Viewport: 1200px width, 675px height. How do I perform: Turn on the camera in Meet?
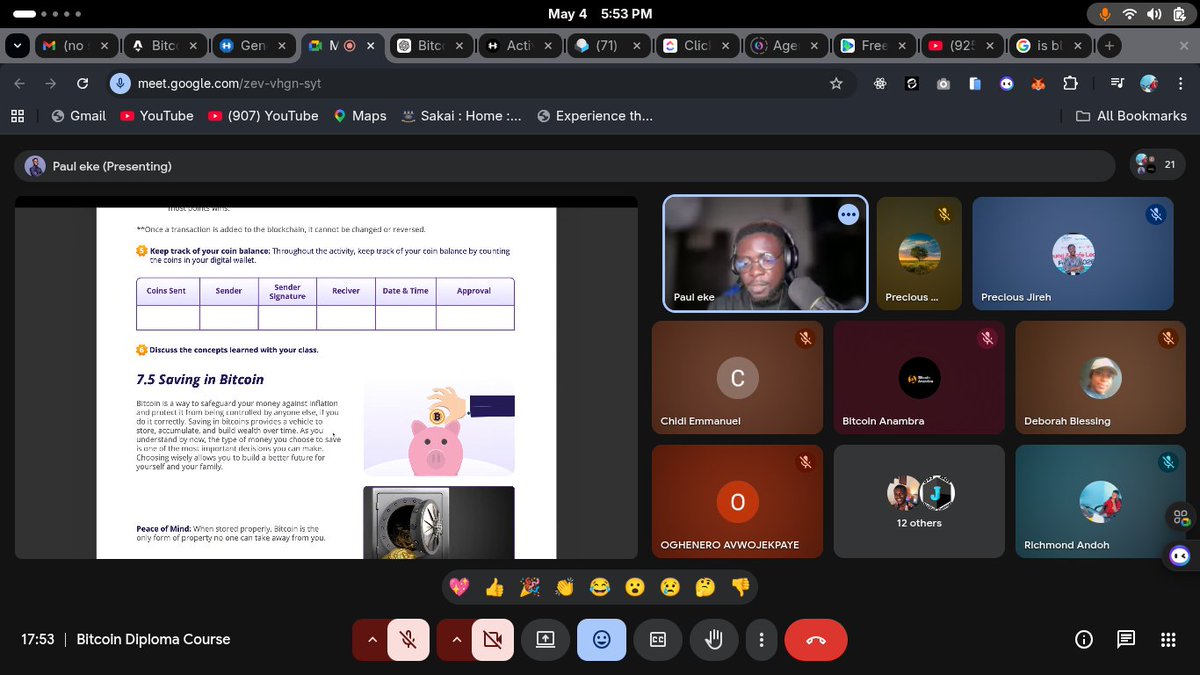(x=493, y=640)
